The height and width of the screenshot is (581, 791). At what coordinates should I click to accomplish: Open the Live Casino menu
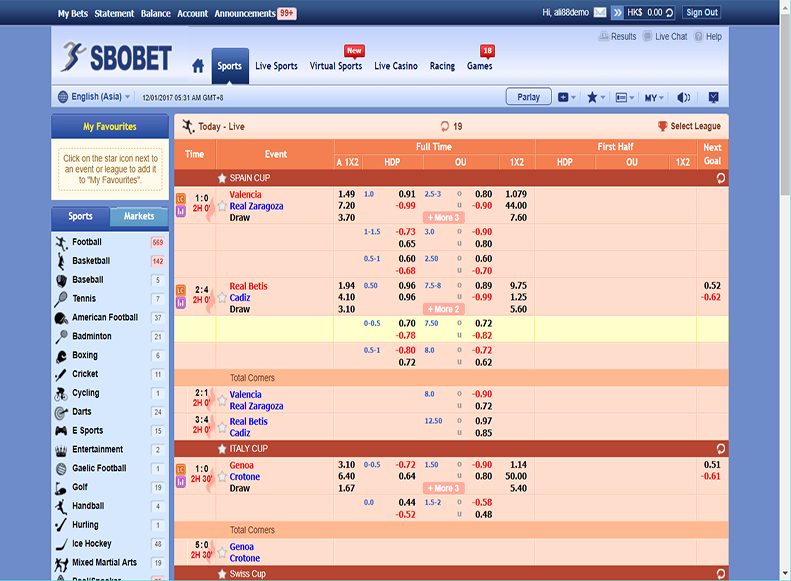click(x=396, y=66)
